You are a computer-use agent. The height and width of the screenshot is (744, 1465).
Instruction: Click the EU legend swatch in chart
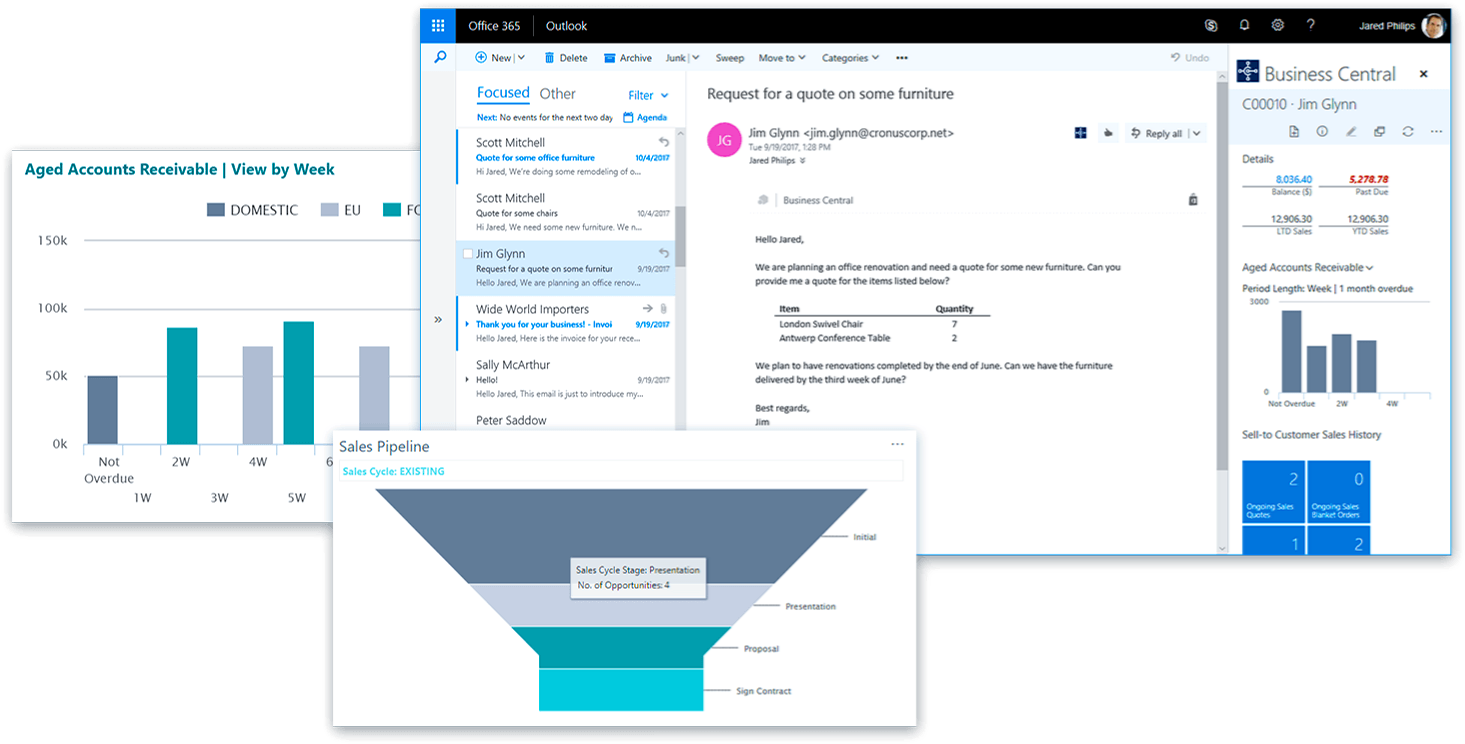pyautogui.click(x=329, y=210)
